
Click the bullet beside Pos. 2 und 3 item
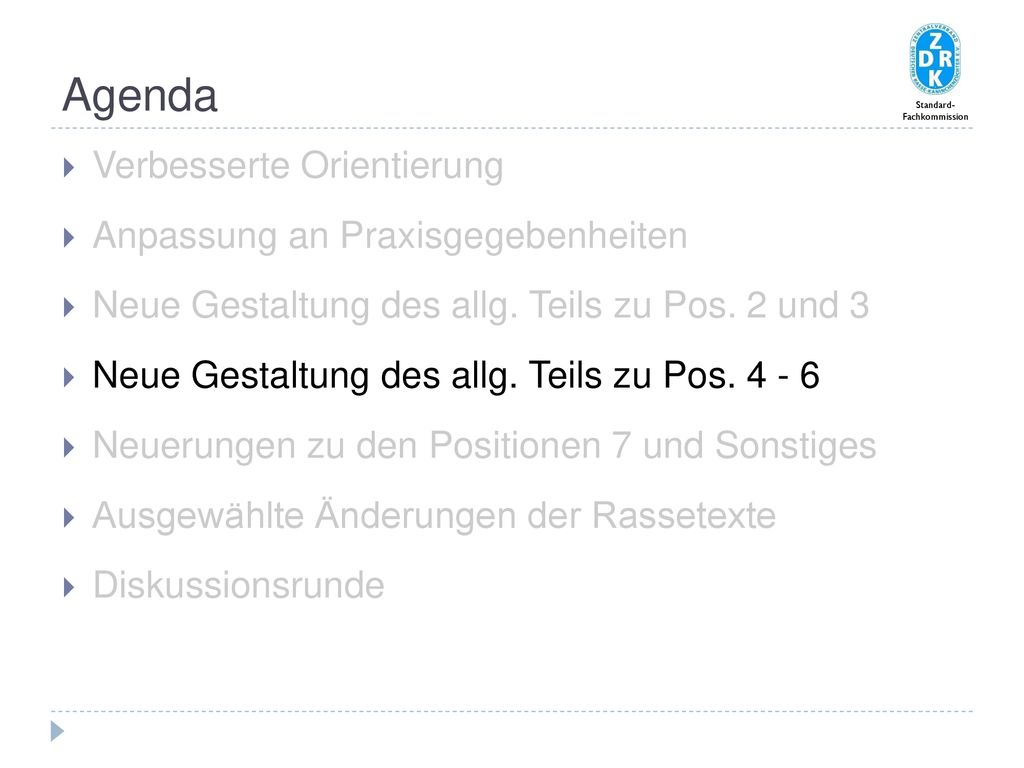click(x=69, y=308)
